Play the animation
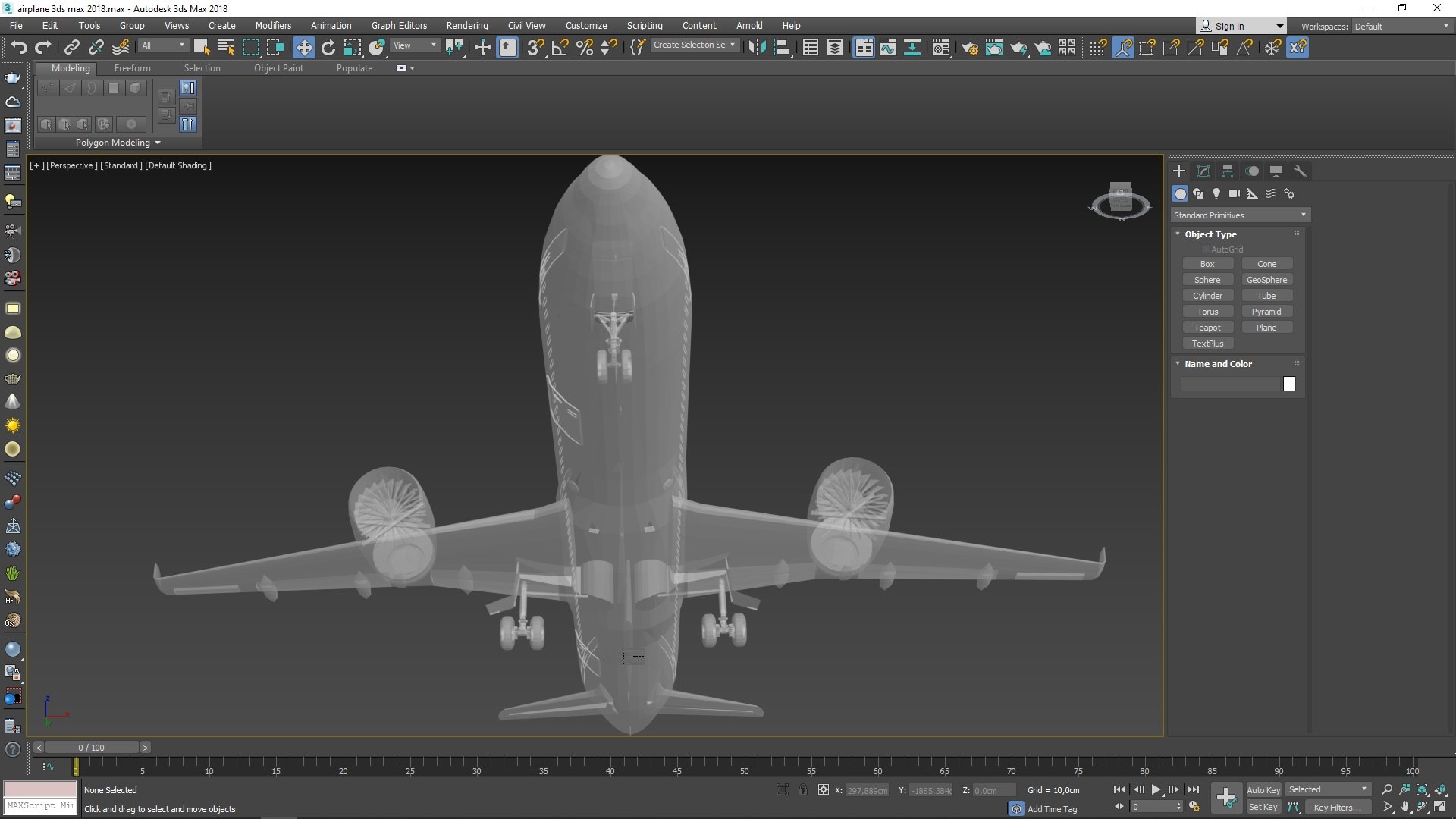The width and height of the screenshot is (1456, 819). [x=1156, y=789]
